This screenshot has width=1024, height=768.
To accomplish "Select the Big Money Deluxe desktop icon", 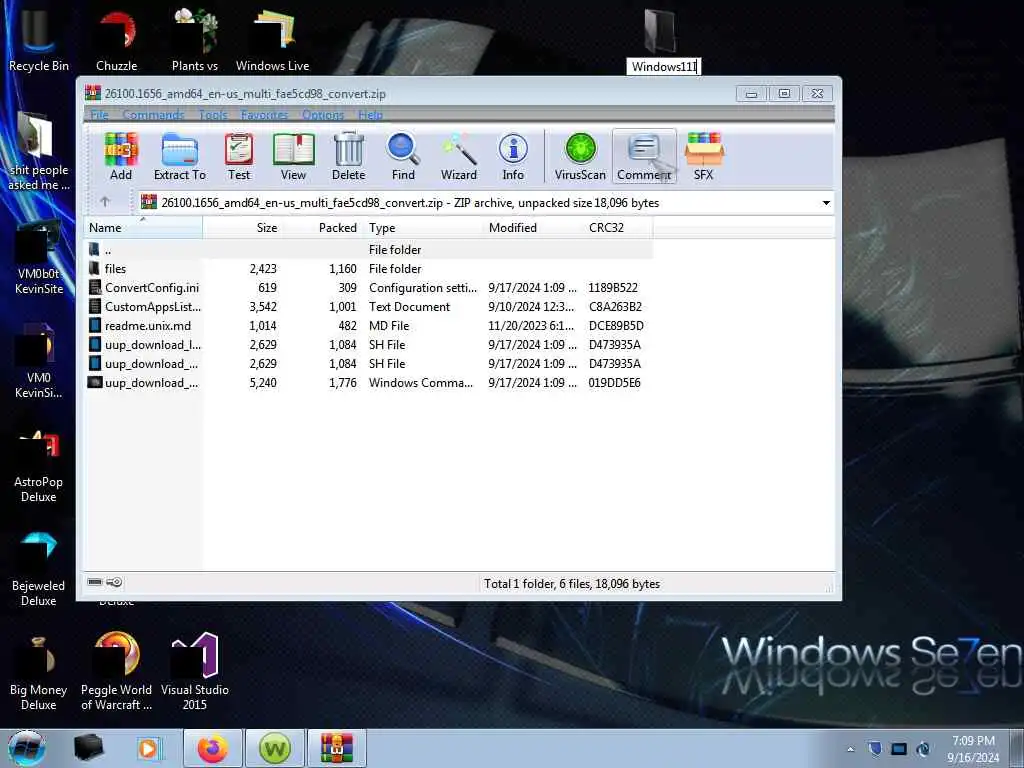I will point(39,673).
